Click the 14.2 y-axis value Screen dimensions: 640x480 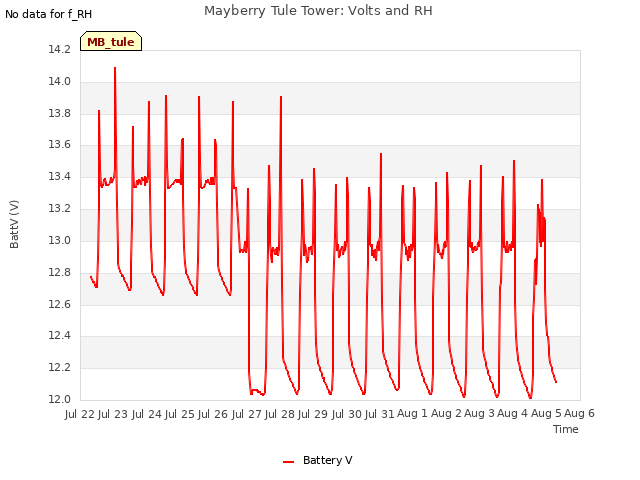point(60,50)
